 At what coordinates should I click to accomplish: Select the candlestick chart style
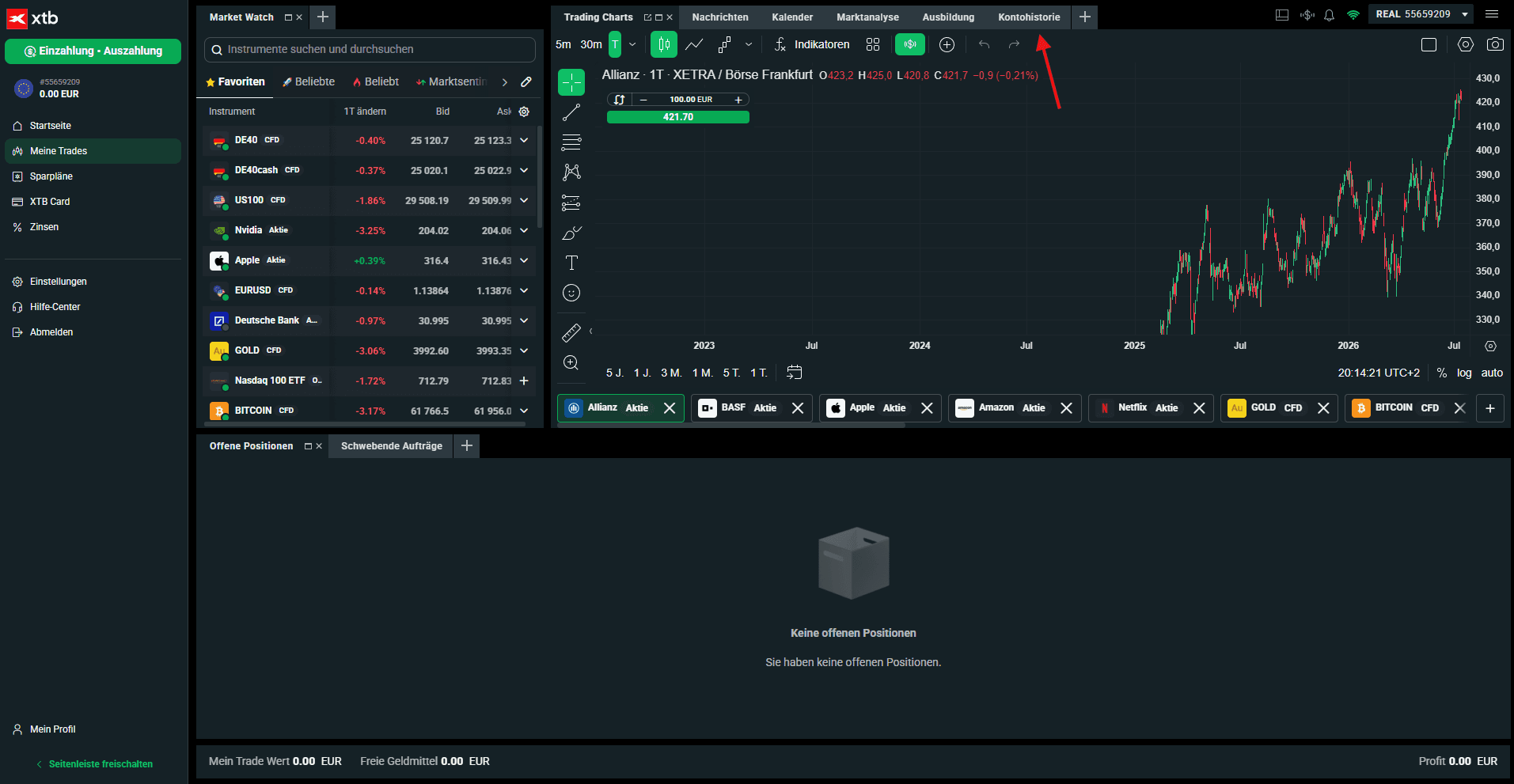pyautogui.click(x=664, y=44)
